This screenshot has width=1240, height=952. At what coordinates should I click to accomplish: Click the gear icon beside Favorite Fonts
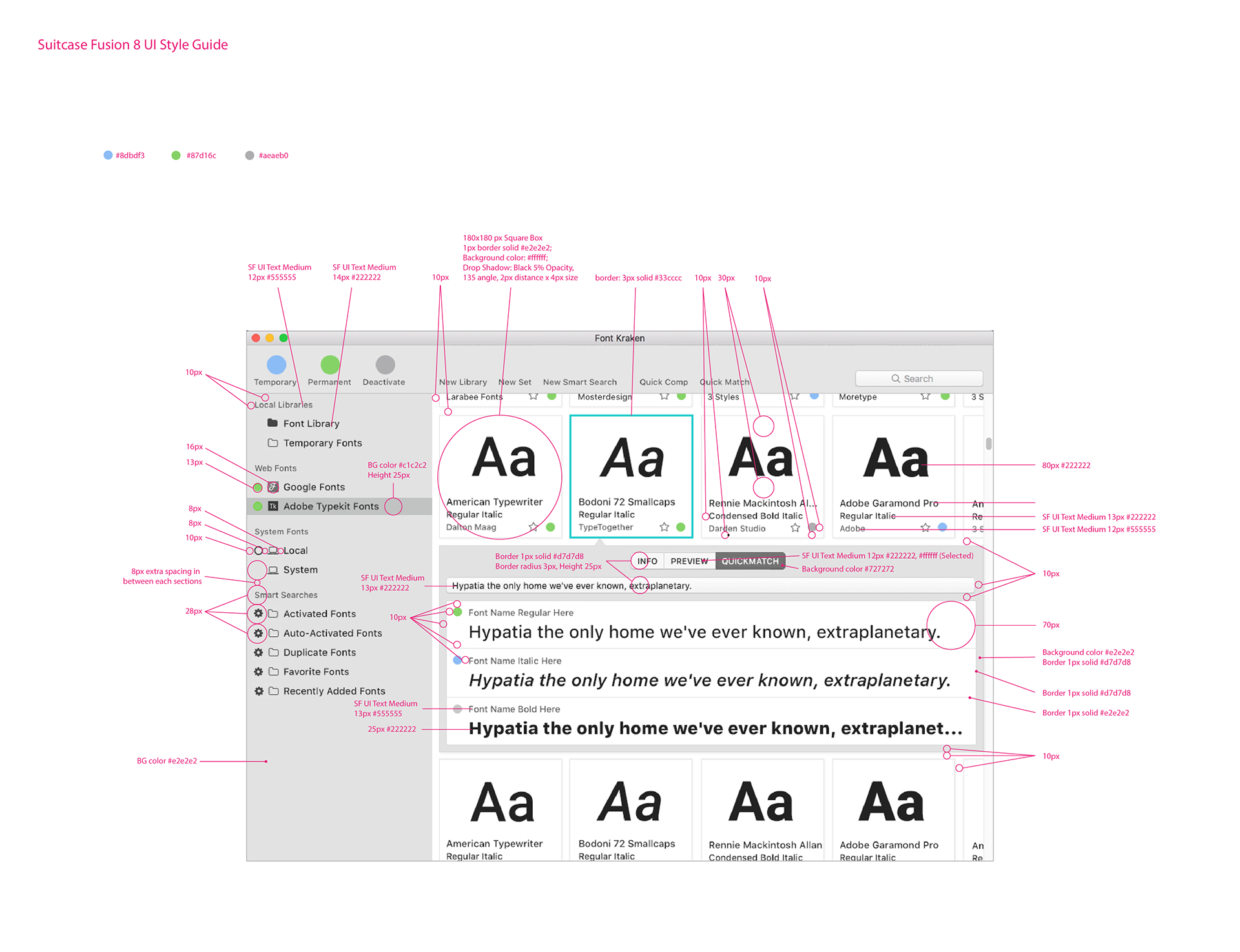point(258,672)
